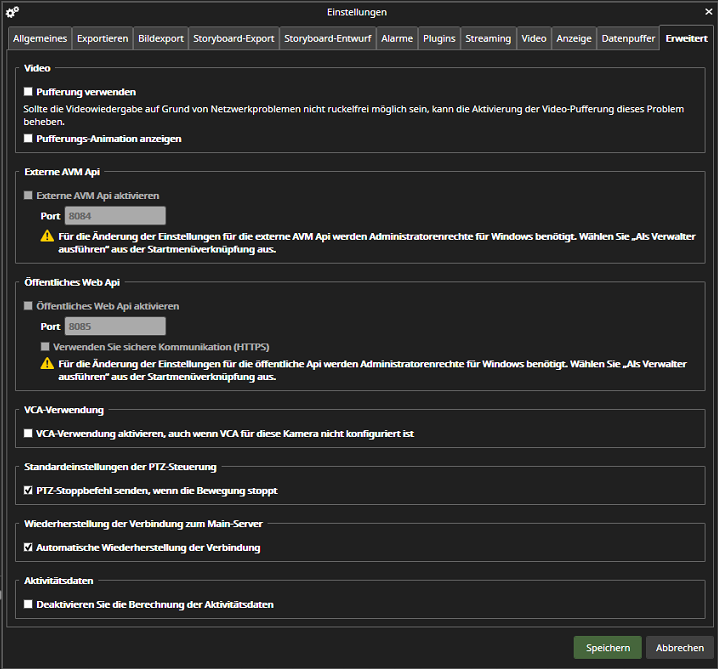Click the Speichern button
This screenshot has height=669, width=718.
[608, 647]
